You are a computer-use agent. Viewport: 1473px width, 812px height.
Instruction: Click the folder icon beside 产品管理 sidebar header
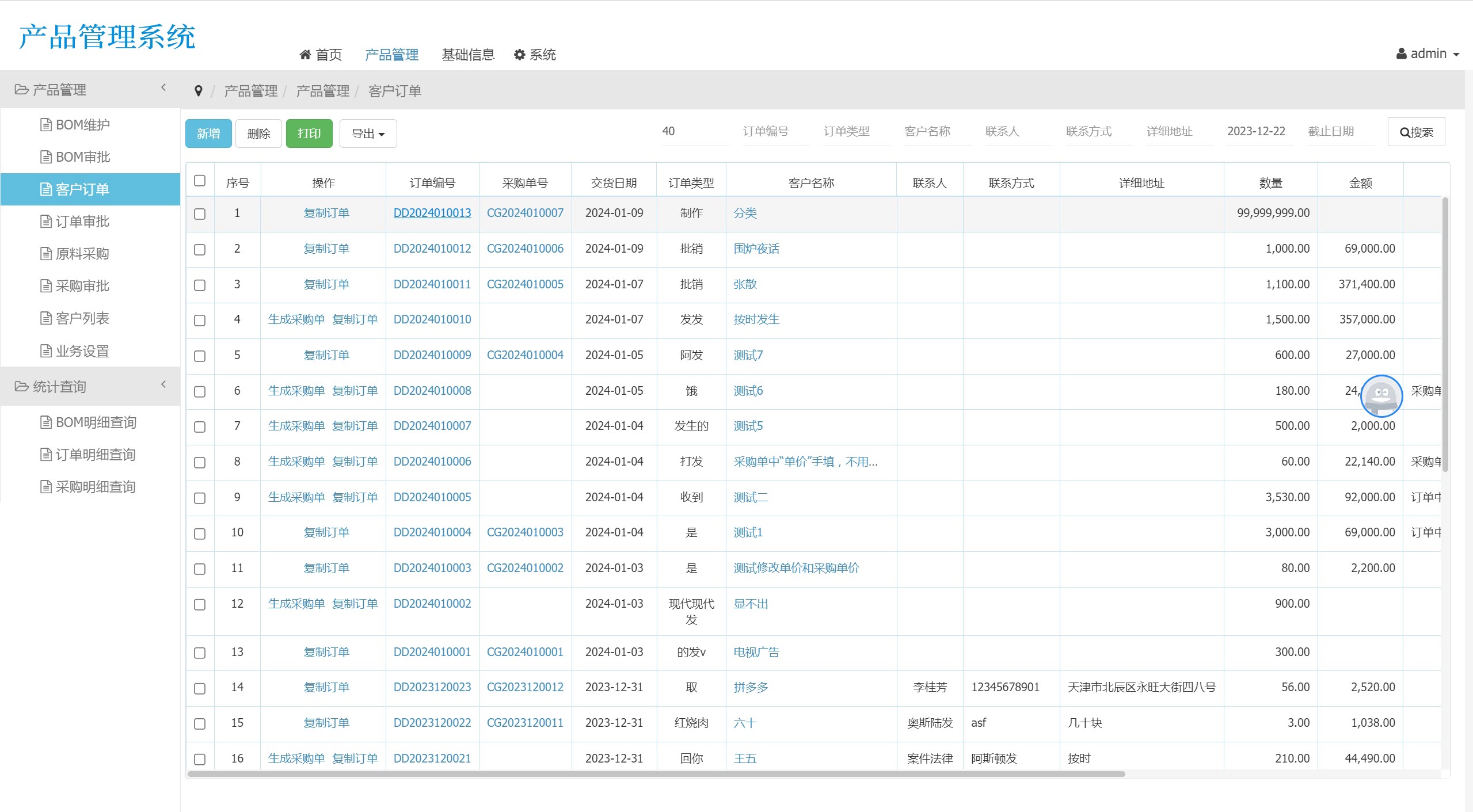tap(21, 90)
